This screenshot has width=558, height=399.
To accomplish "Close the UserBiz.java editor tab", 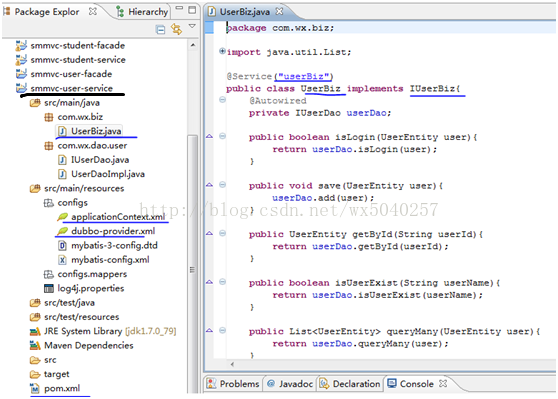I will pyautogui.click(x=280, y=11).
